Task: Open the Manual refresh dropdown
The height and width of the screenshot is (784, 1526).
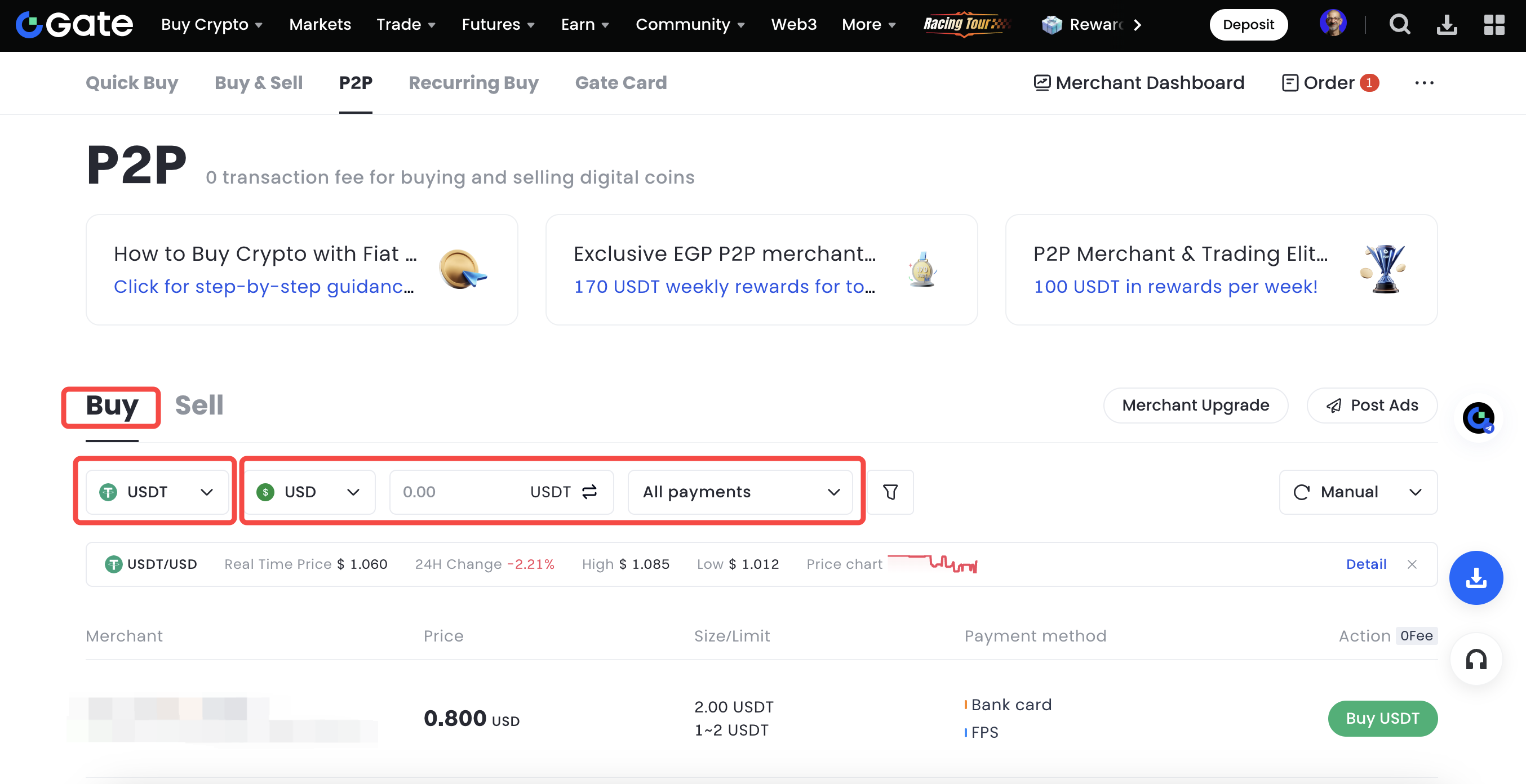Action: pos(1358,492)
